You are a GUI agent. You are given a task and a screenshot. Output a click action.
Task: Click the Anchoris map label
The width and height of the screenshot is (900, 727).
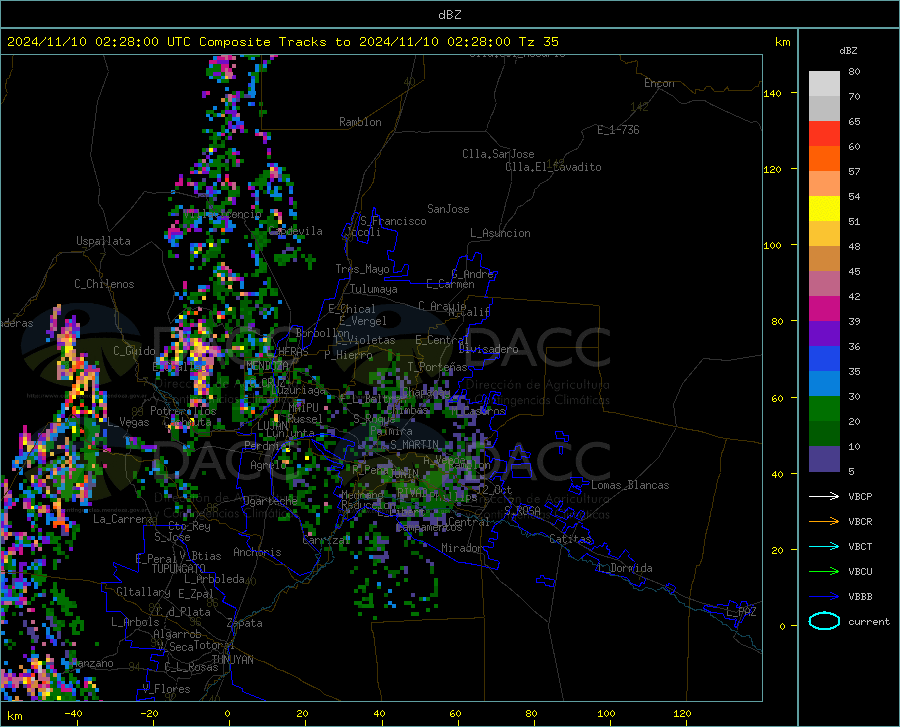tap(257, 552)
